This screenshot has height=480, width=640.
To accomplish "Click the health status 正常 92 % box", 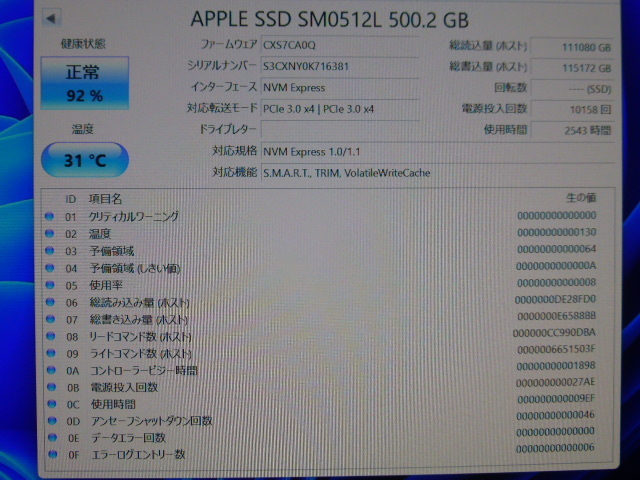I will (x=85, y=83).
